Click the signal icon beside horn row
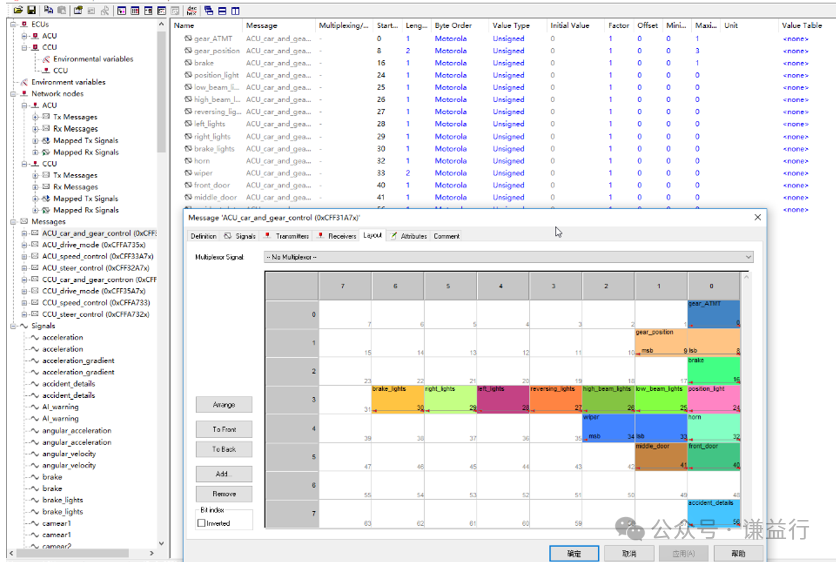The image size is (836, 562). [x=188, y=160]
